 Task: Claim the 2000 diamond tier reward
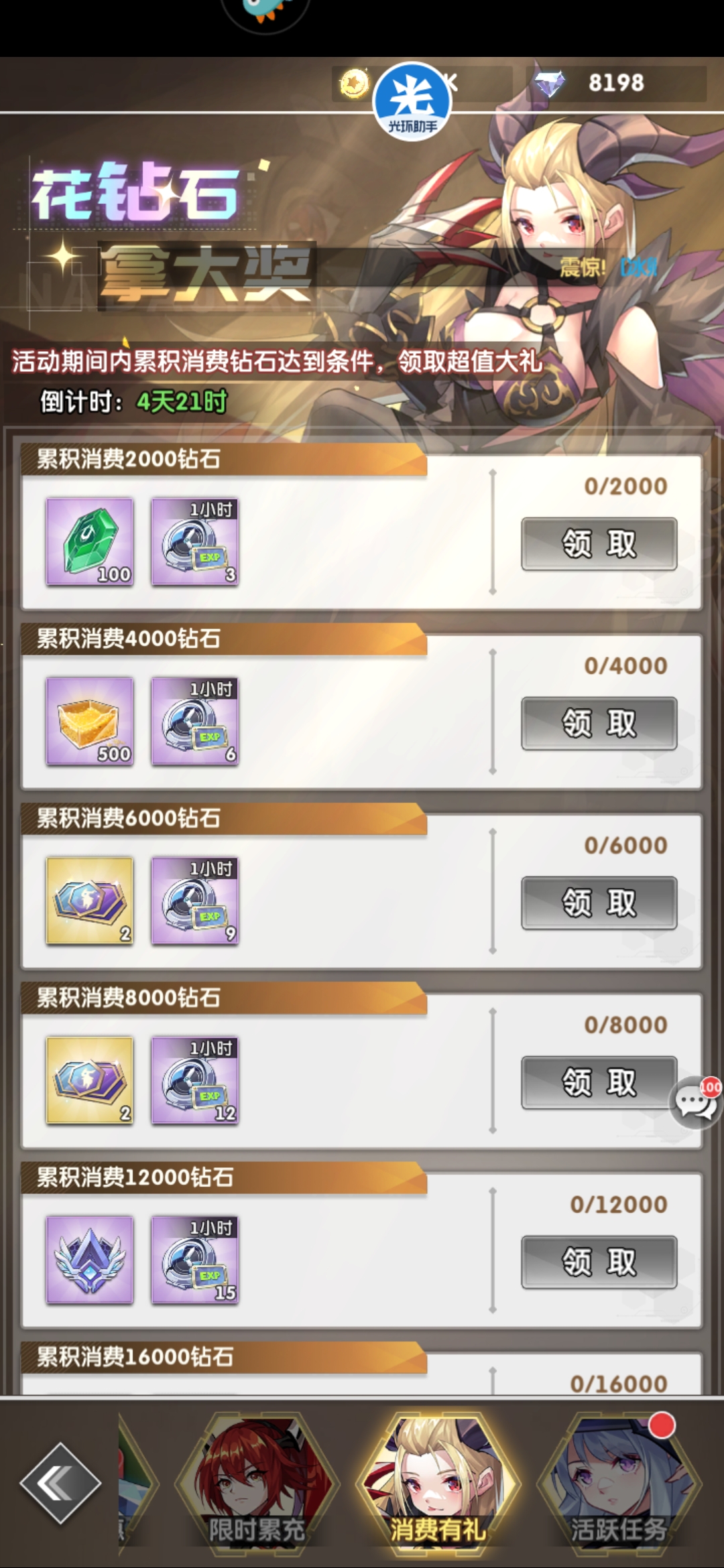click(x=599, y=543)
